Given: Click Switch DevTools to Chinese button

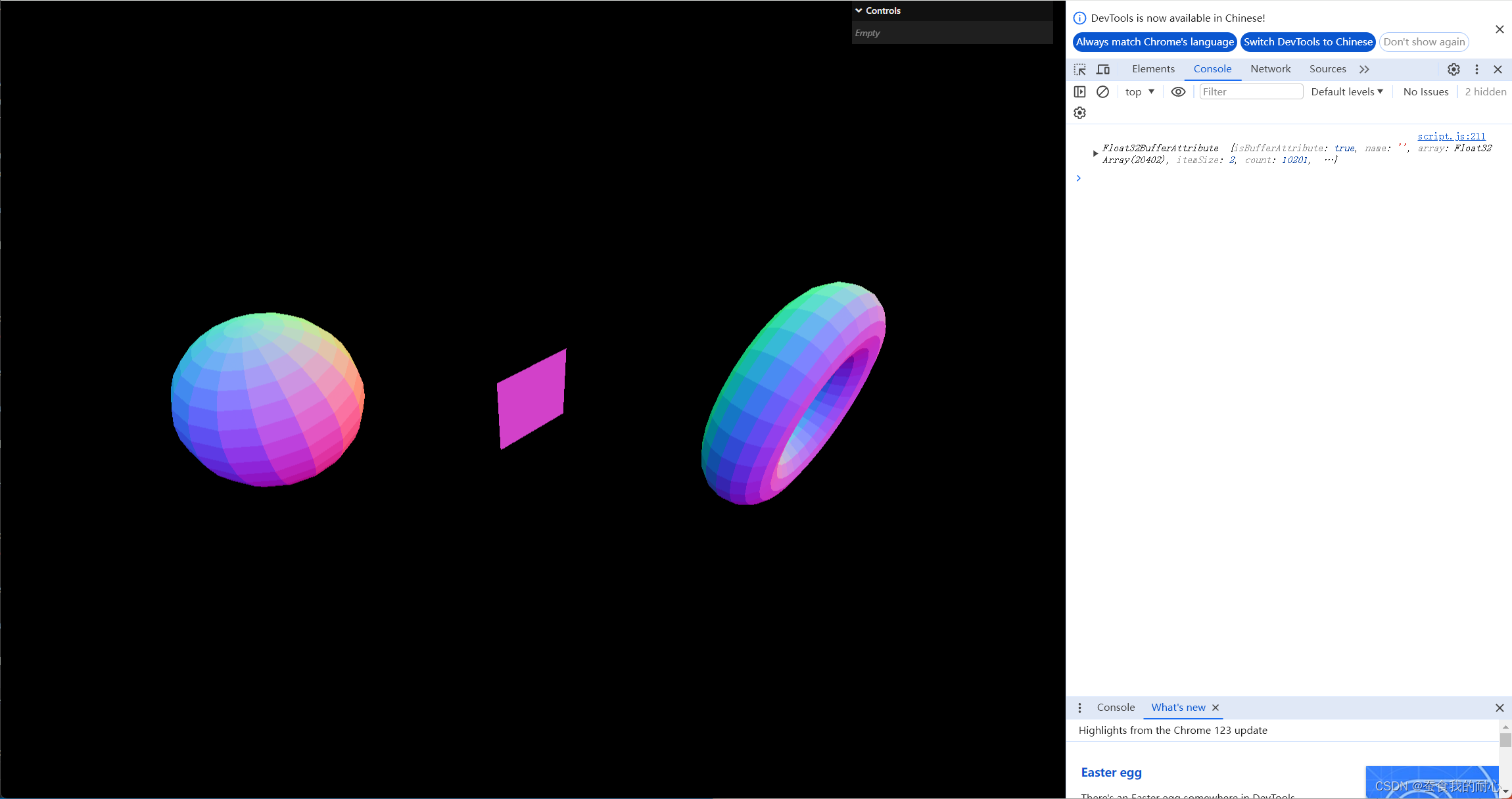Looking at the screenshot, I should pos(1308,42).
